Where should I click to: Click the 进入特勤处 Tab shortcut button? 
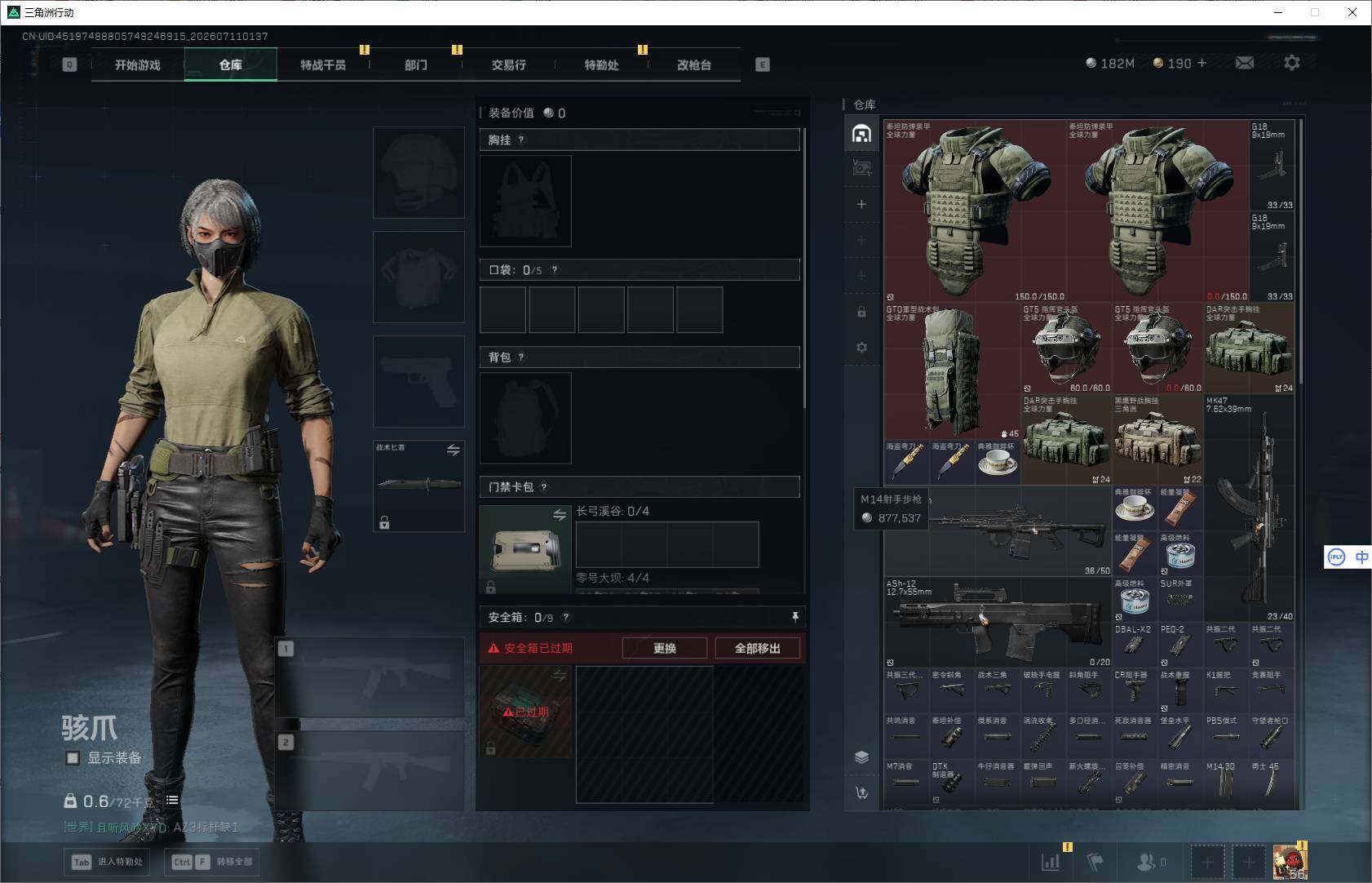tap(108, 862)
